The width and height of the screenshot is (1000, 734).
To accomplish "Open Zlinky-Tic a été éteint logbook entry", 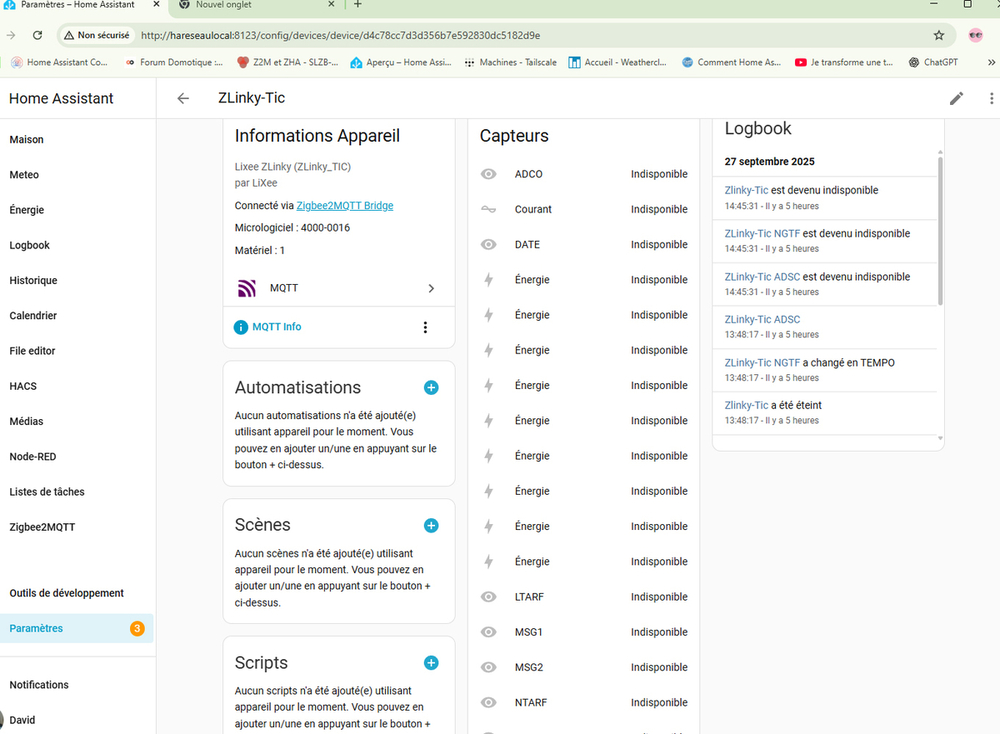I will click(x=825, y=413).
